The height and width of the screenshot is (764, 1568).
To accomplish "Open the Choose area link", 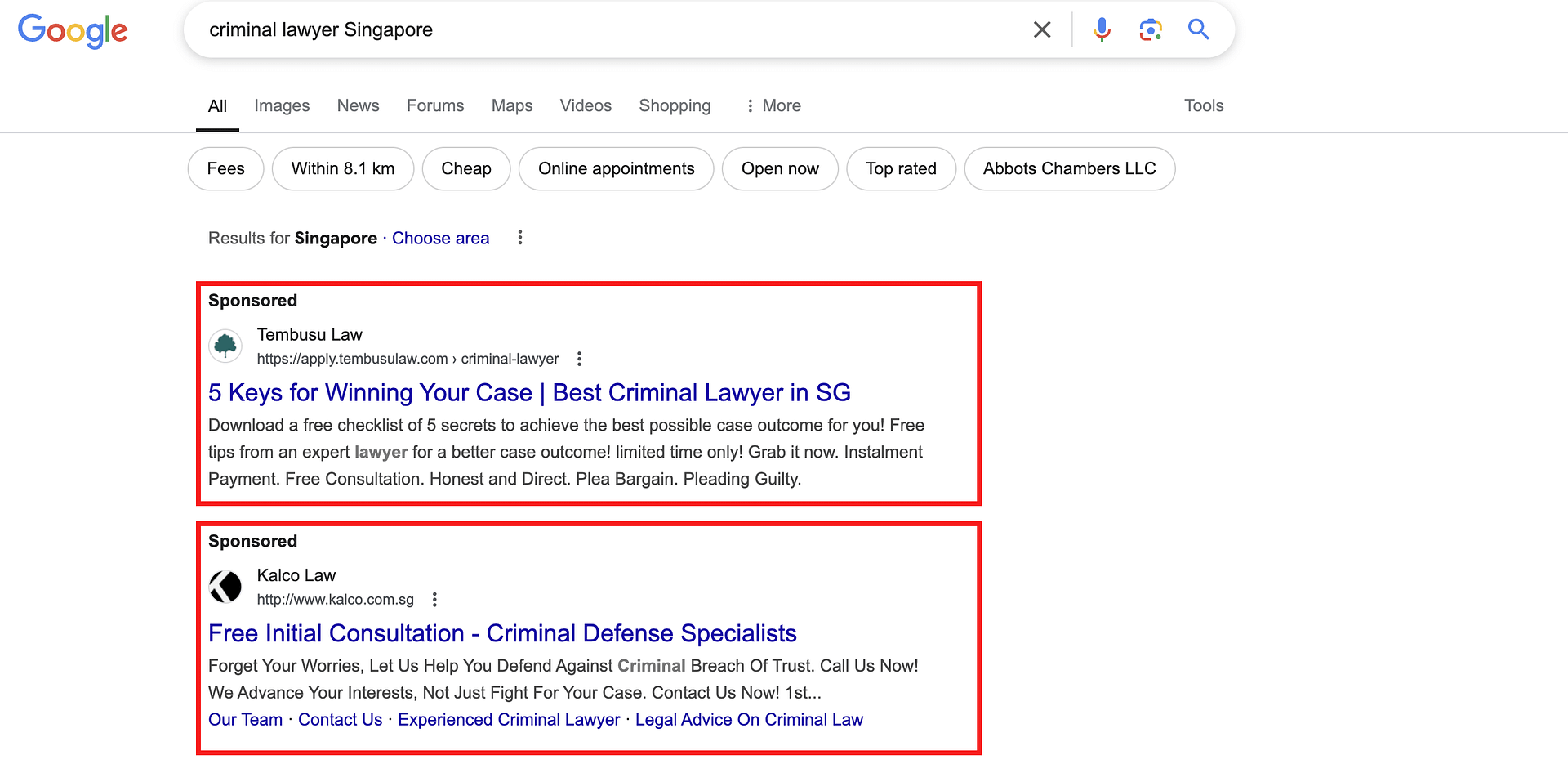I will [x=440, y=239].
